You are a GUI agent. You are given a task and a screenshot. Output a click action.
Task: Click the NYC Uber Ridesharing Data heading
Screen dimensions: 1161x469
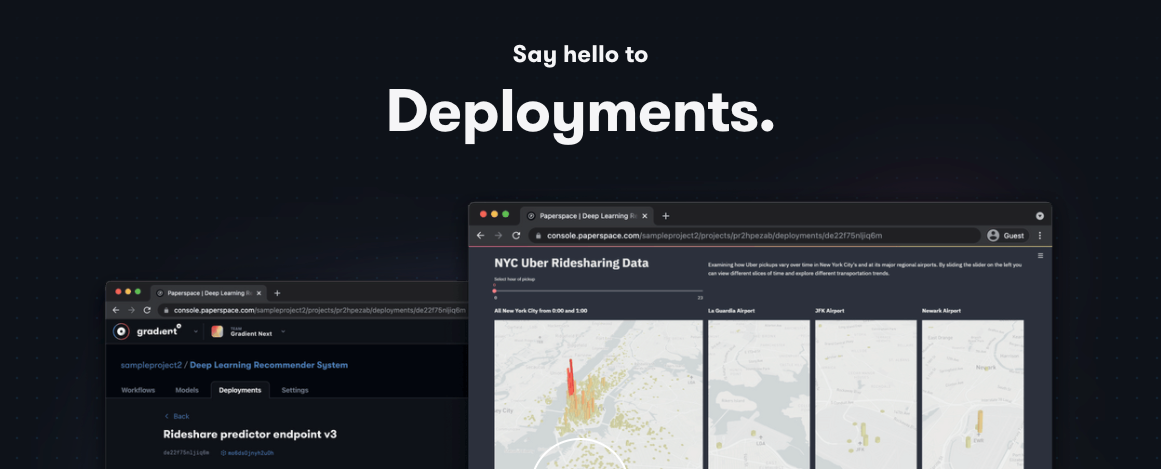pyautogui.click(x=572, y=263)
